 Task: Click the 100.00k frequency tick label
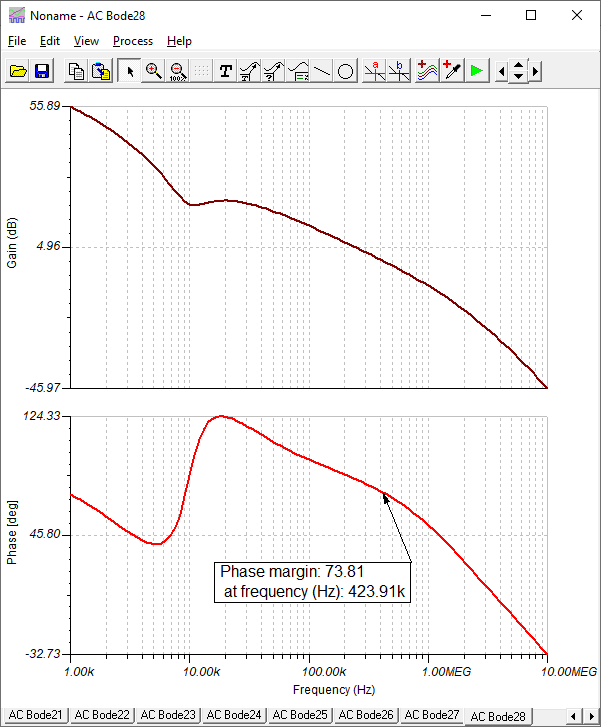tap(324, 671)
